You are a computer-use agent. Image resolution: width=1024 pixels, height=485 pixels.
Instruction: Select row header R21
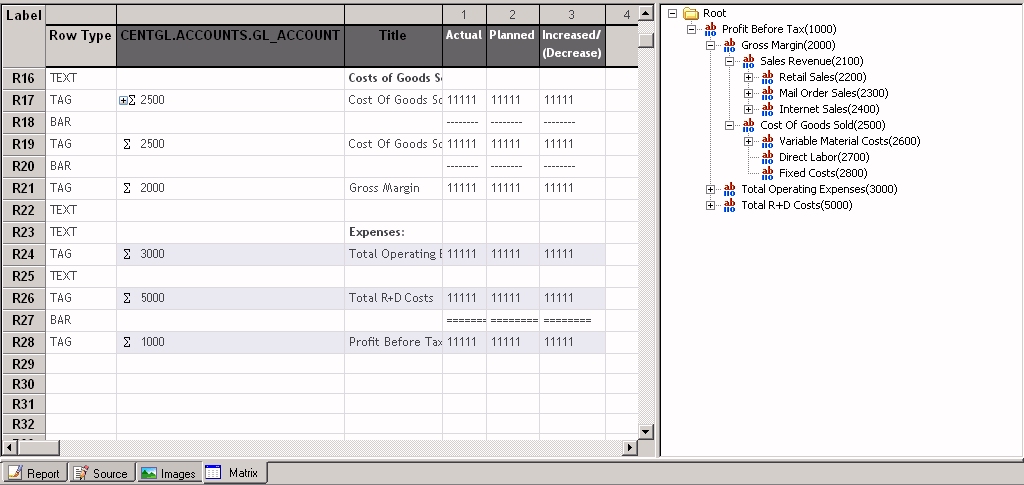(x=24, y=188)
